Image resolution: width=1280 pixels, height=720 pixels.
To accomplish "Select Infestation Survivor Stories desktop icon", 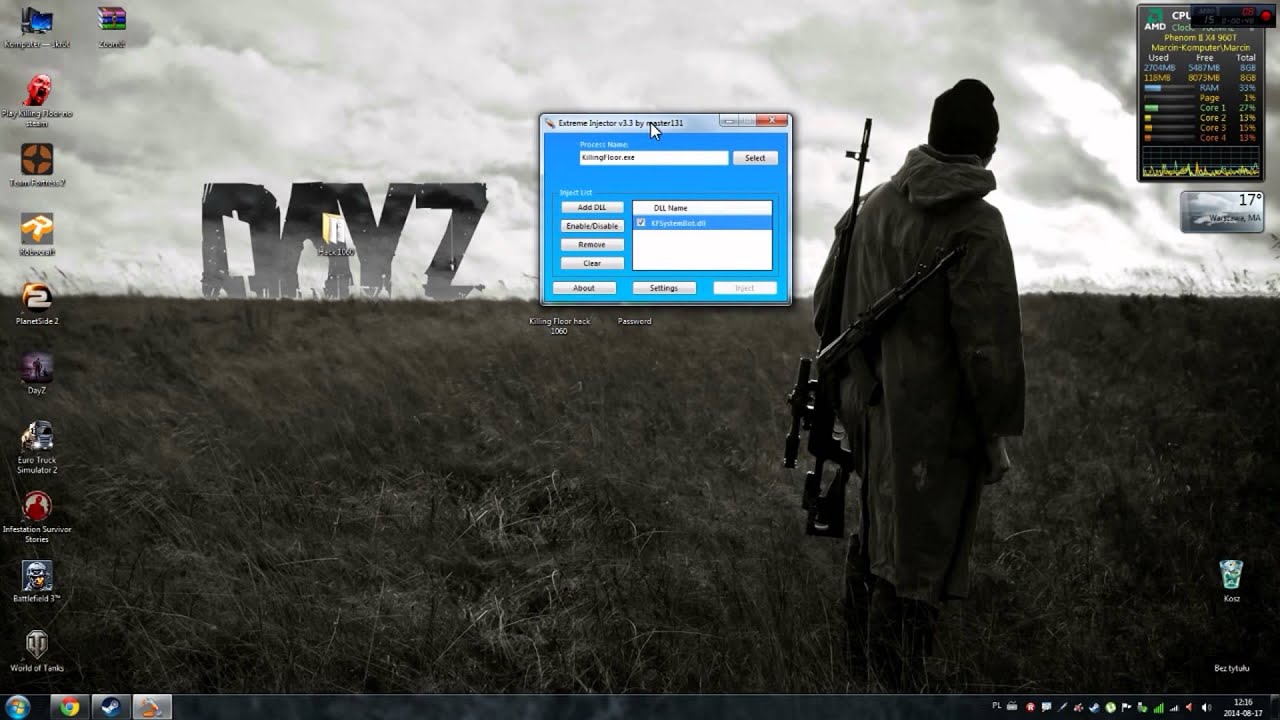I will click(37, 516).
